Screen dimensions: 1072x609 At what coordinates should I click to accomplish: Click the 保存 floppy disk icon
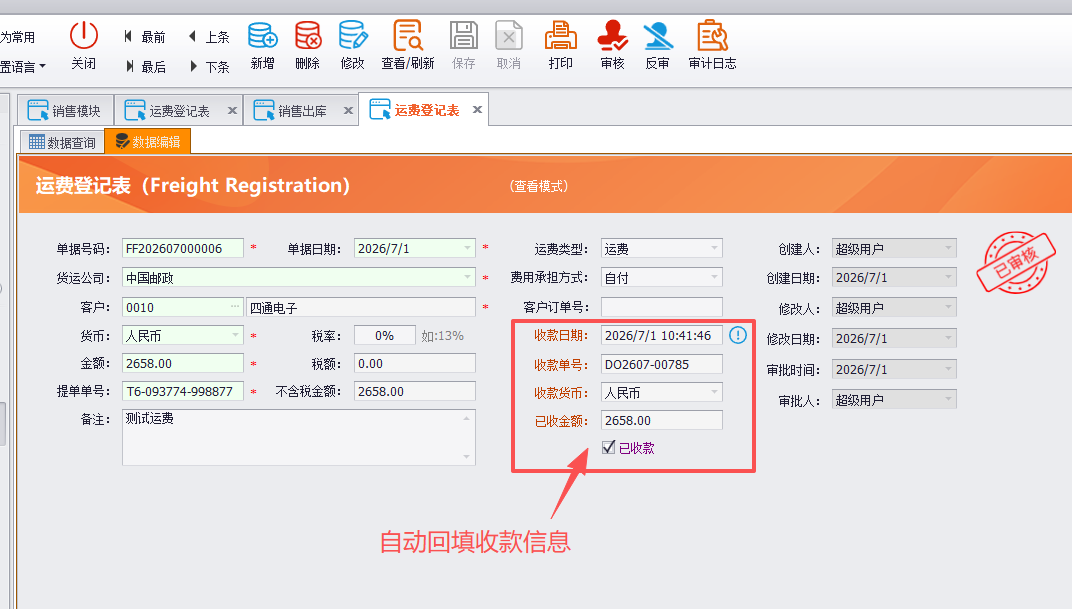pos(464,35)
